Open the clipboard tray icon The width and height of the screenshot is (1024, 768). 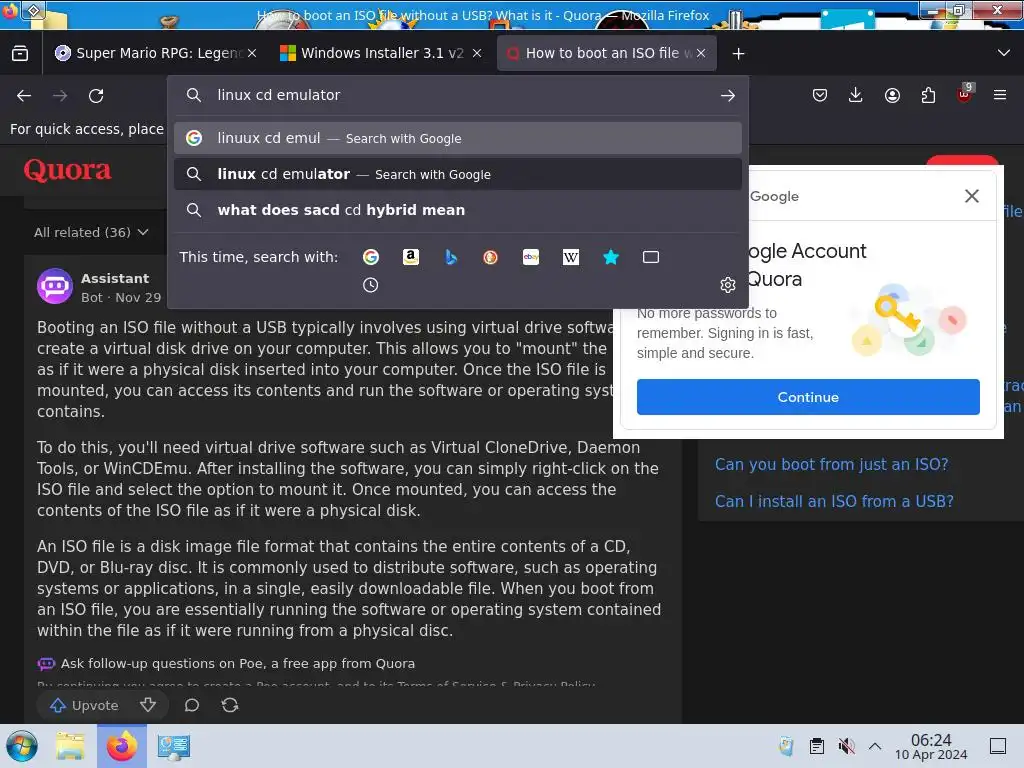point(816,746)
